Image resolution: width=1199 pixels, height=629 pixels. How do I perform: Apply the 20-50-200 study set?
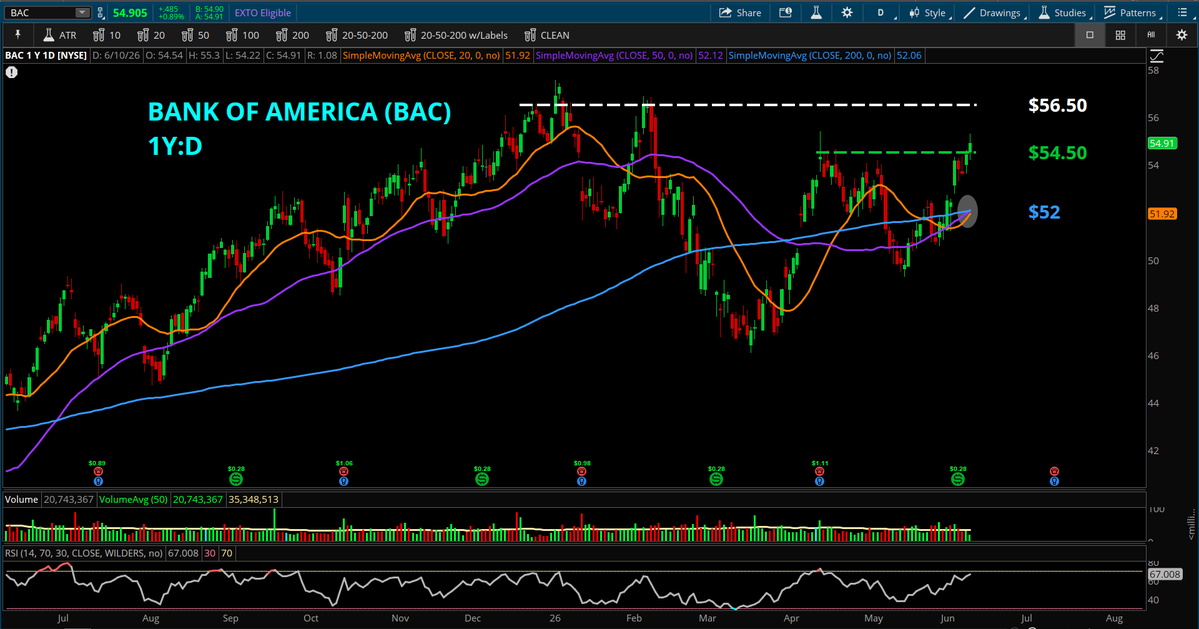click(x=357, y=35)
